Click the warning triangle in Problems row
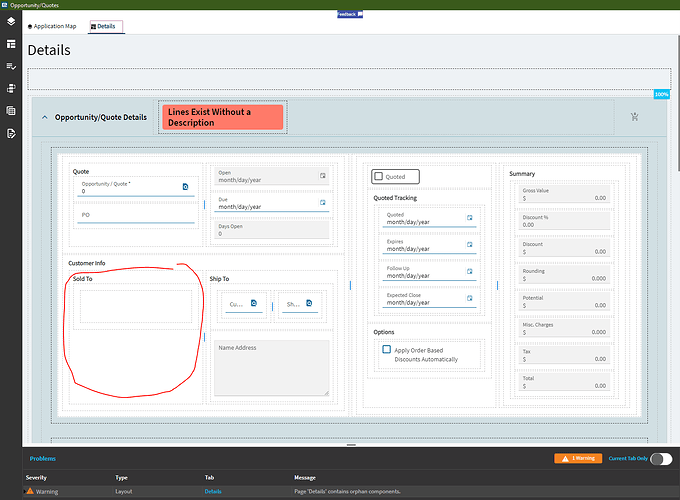This screenshot has height=500, width=680. pyautogui.click(x=30, y=491)
